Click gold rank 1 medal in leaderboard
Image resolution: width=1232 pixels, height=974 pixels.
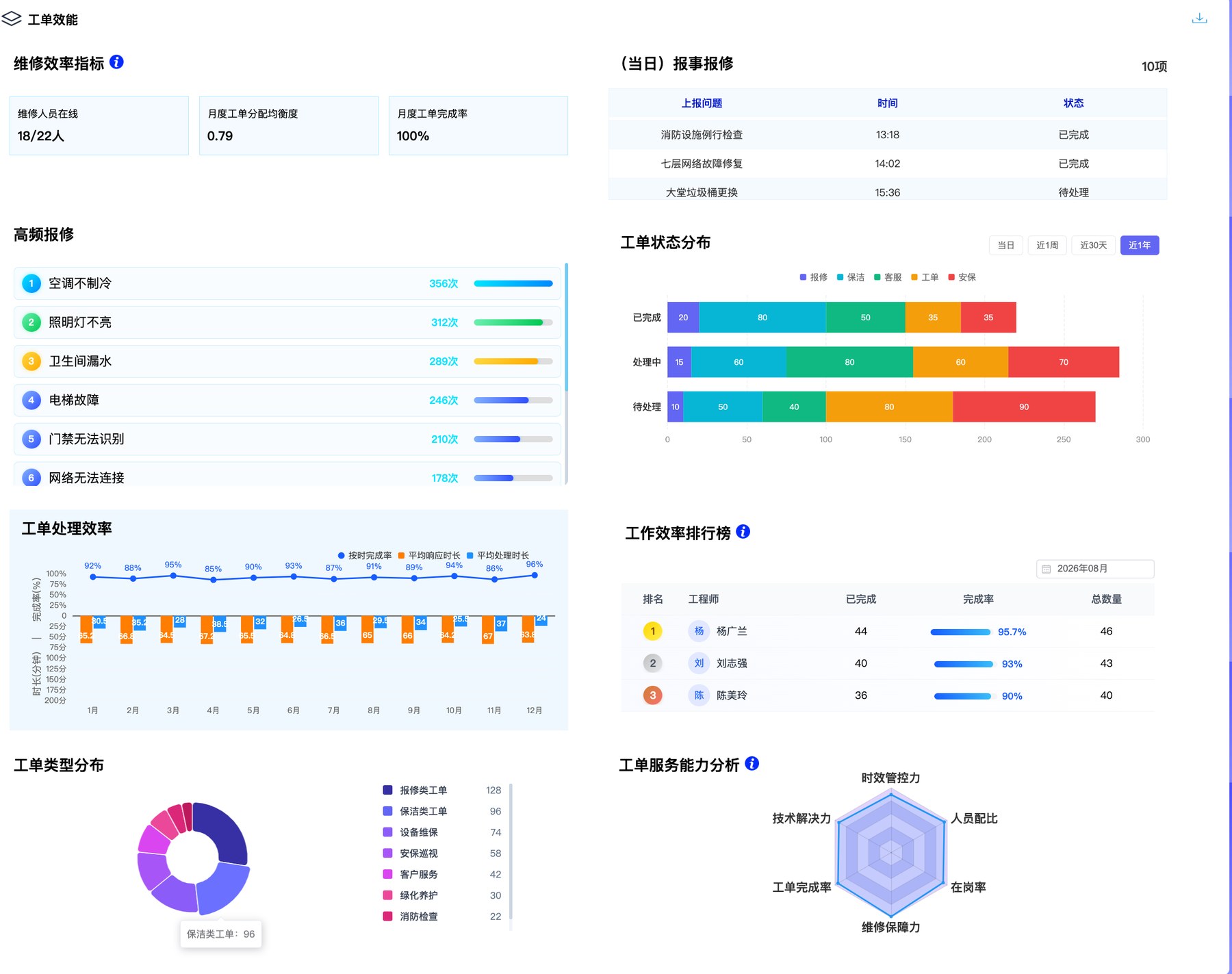(652, 631)
